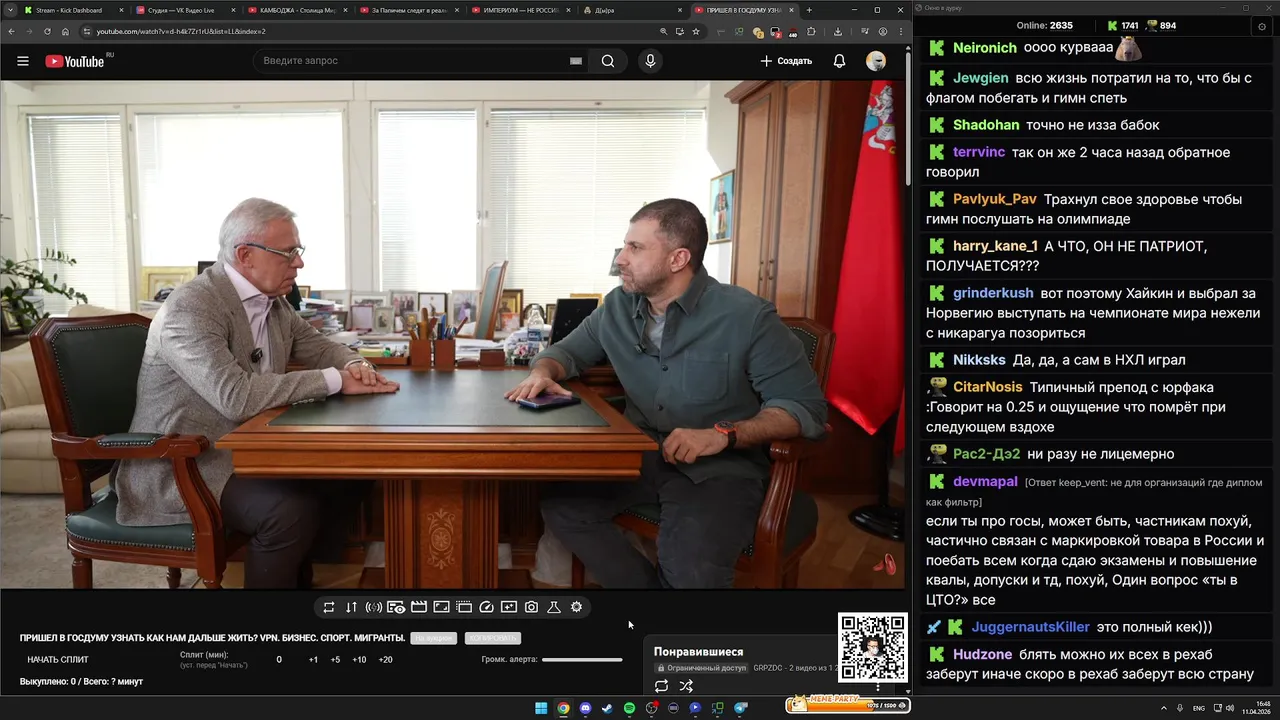Reload the page in Chrome
The height and width of the screenshot is (720, 1280).
coord(47,31)
